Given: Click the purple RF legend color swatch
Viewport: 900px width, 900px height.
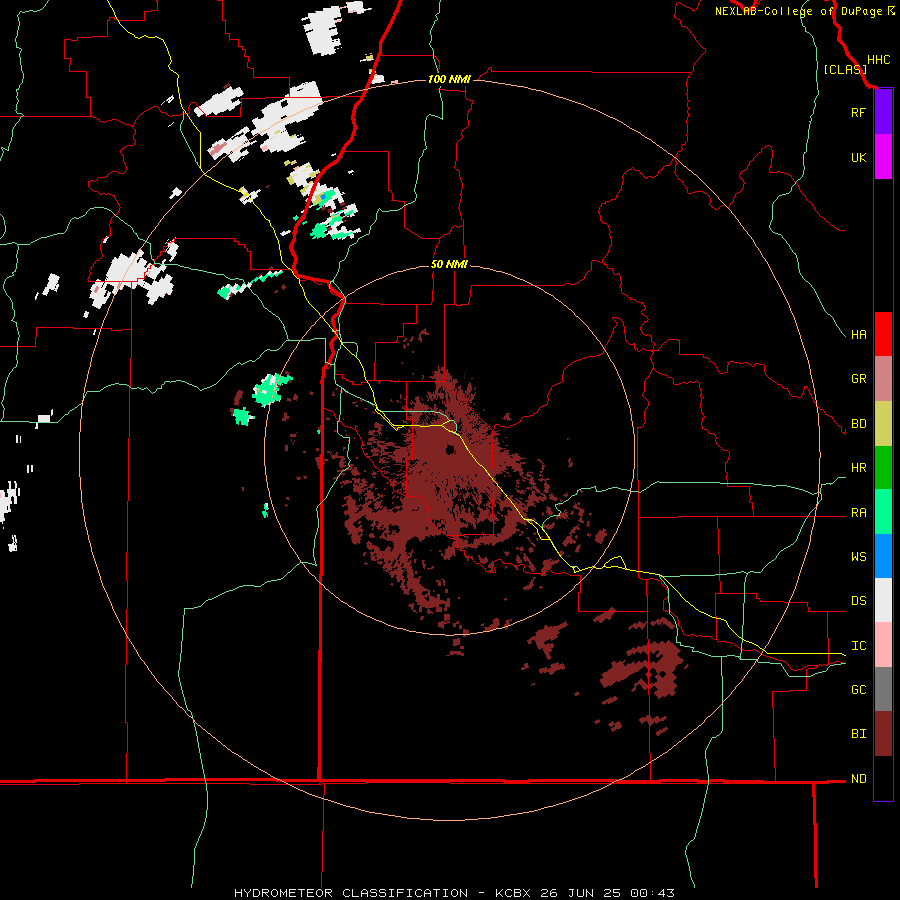Looking at the screenshot, I should [x=883, y=112].
